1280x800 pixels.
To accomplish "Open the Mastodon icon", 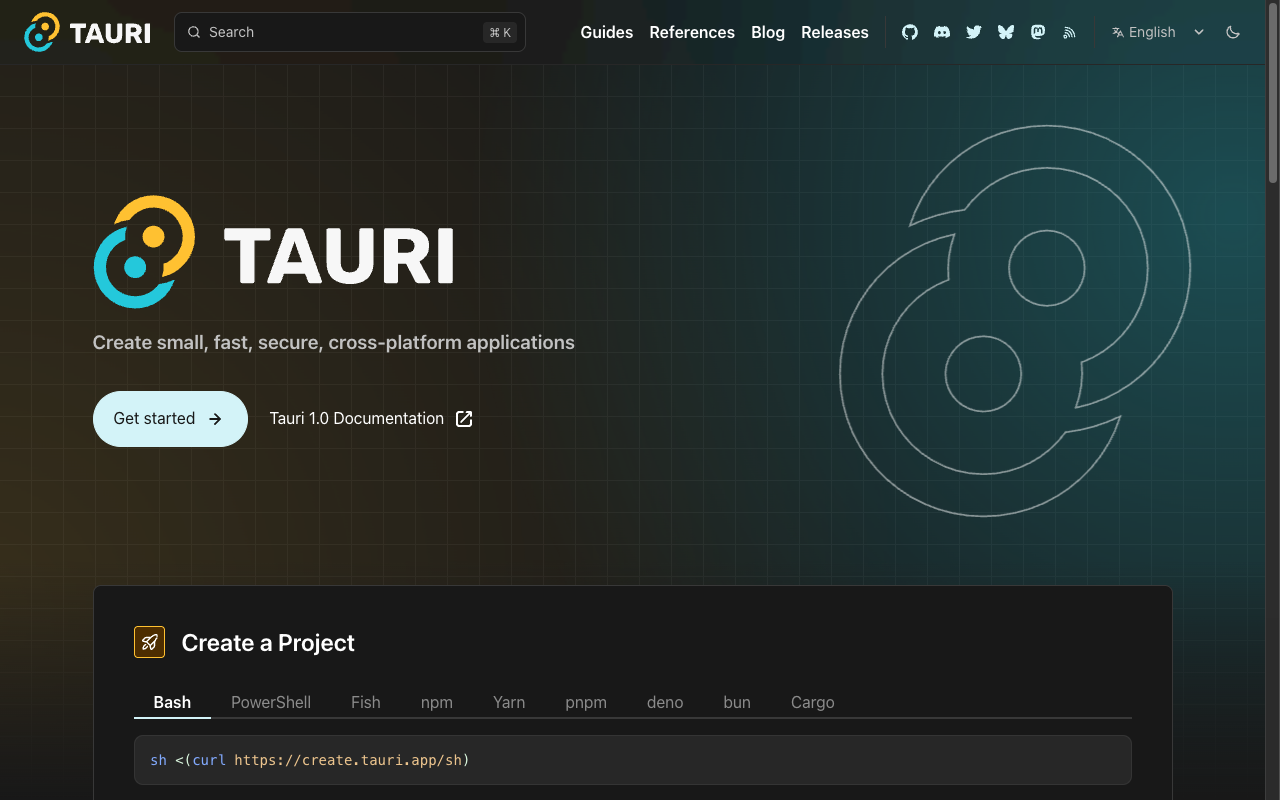I will (1037, 32).
